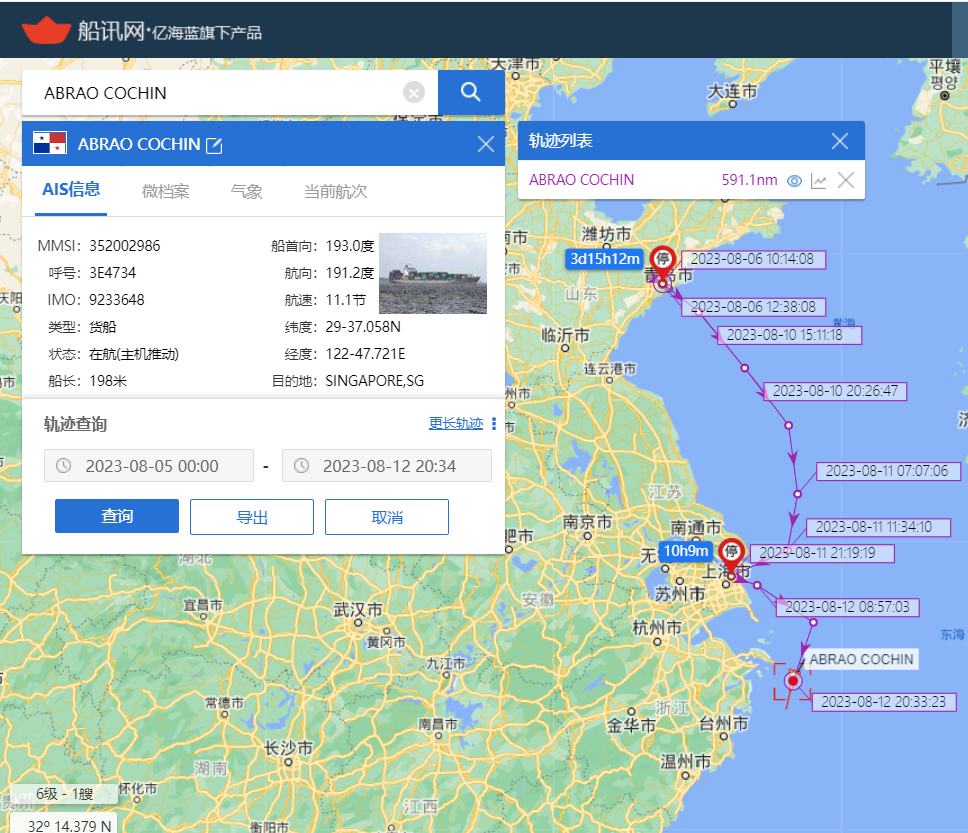
Task: Open the track speed chart icon
Action: 819,181
